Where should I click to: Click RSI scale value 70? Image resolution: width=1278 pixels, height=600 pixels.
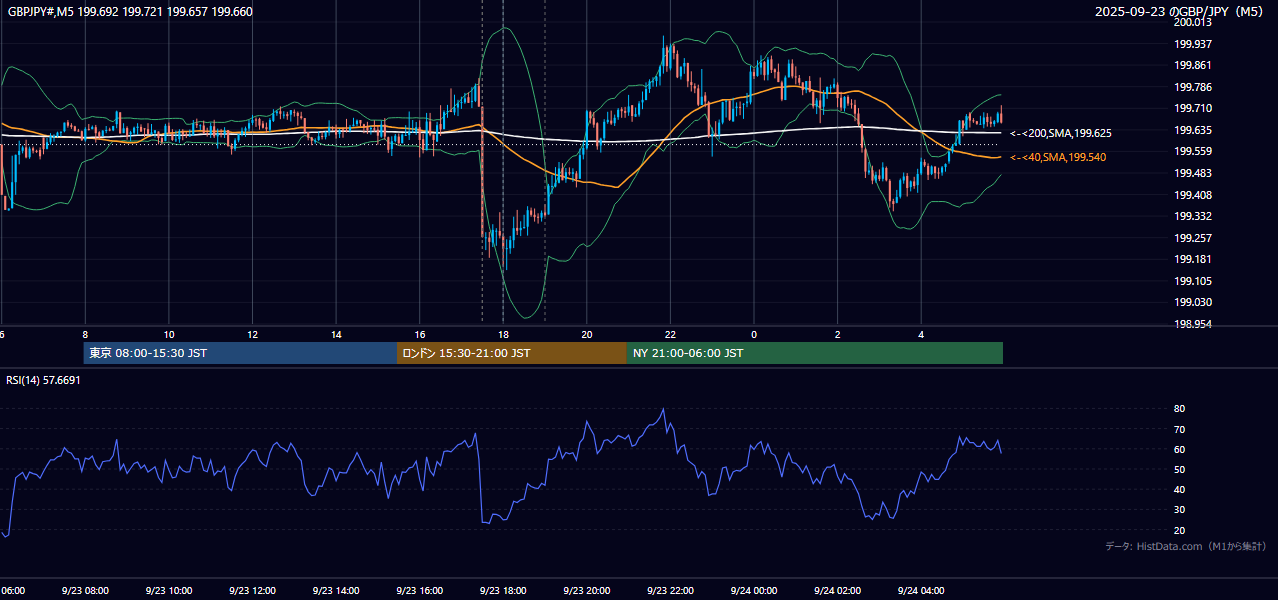pyautogui.click(x=1179, y=429)
